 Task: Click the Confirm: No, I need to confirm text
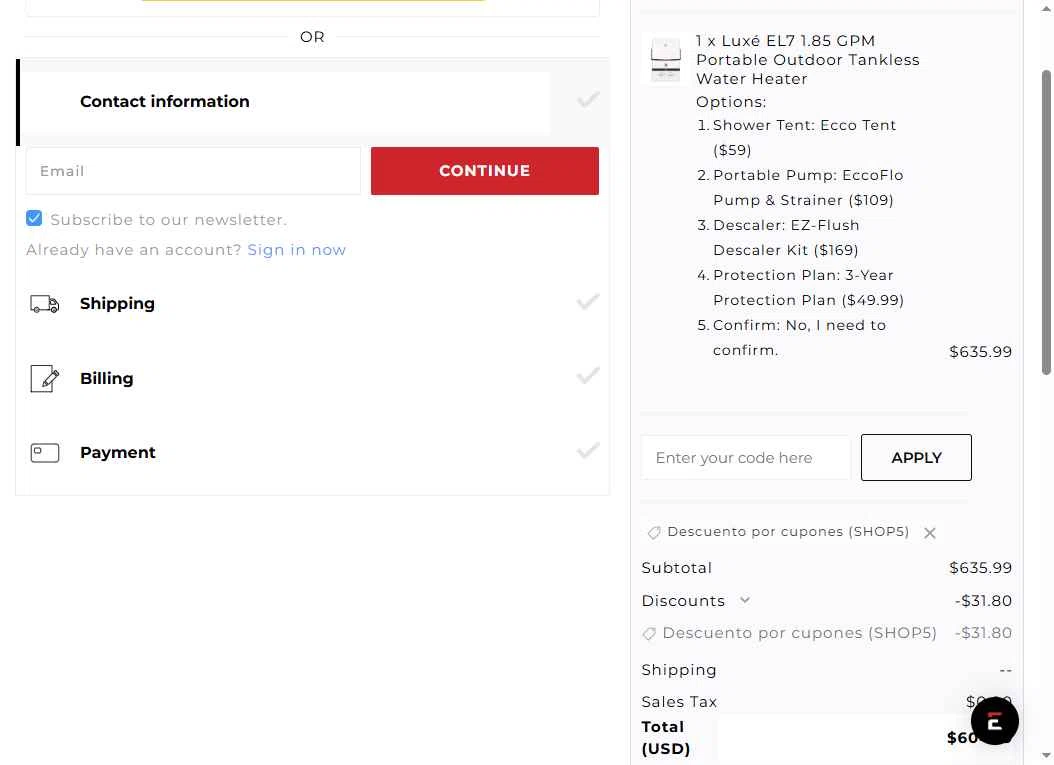coord(799,337)
